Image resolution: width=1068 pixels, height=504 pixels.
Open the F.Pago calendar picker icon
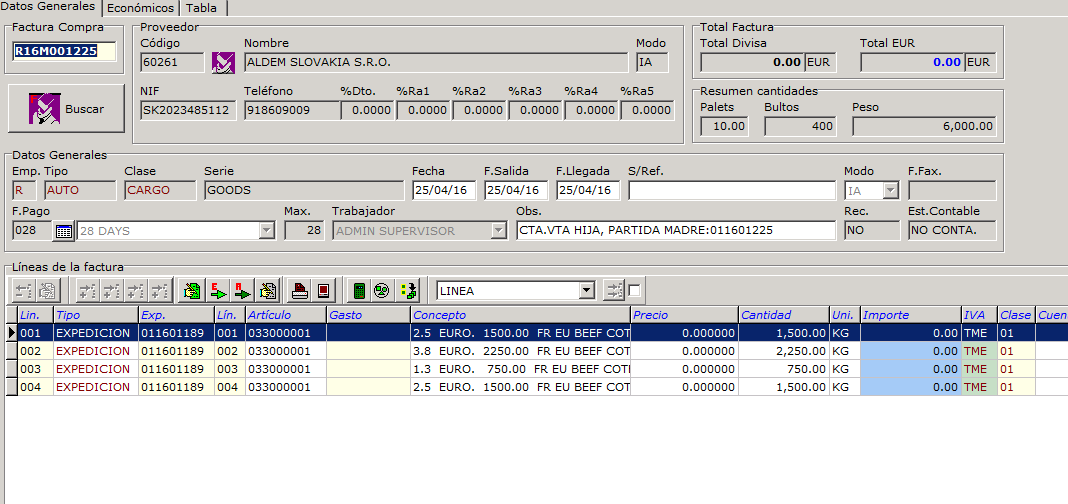pyautogui.click(x=63, y=231)
